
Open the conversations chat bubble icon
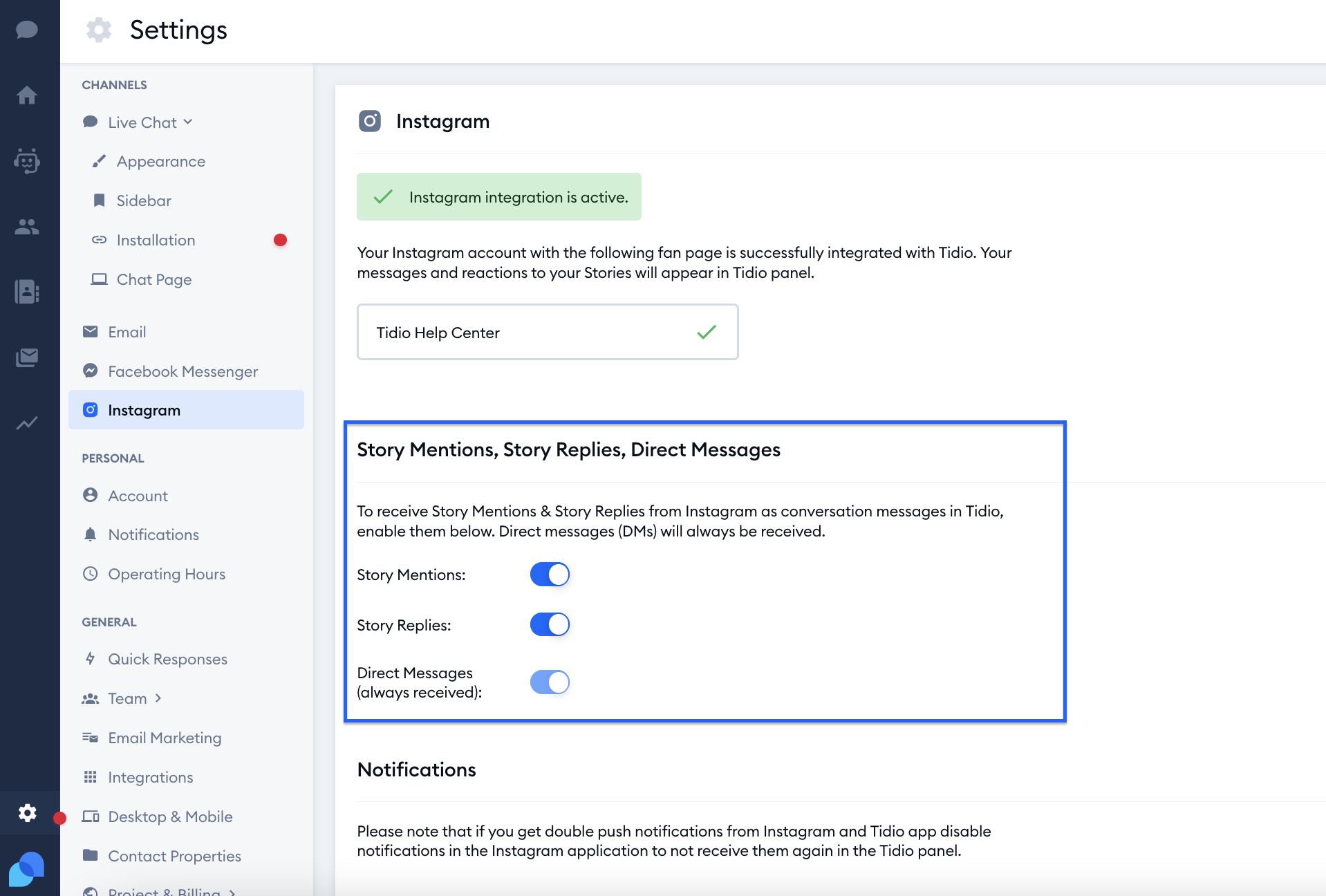[27, 30]
